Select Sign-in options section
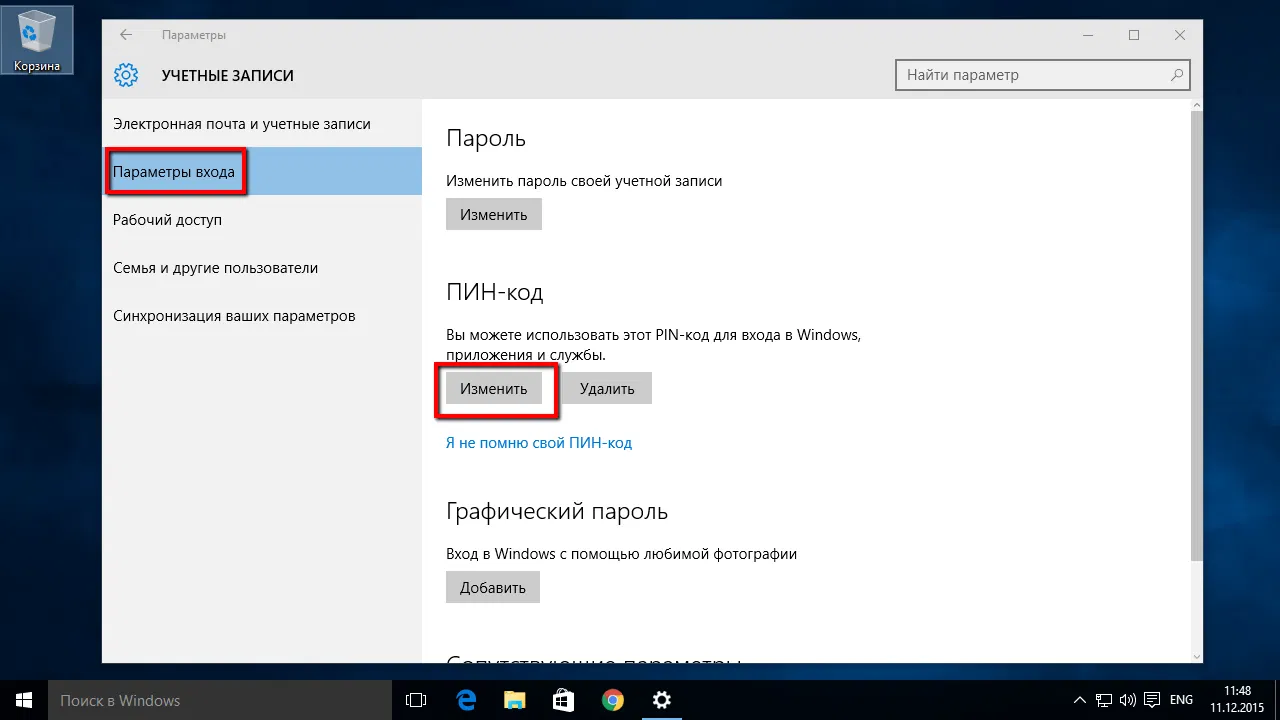The width and height of the screenshot is (1280, 720). pyautogui.click(x=262, y=172)
